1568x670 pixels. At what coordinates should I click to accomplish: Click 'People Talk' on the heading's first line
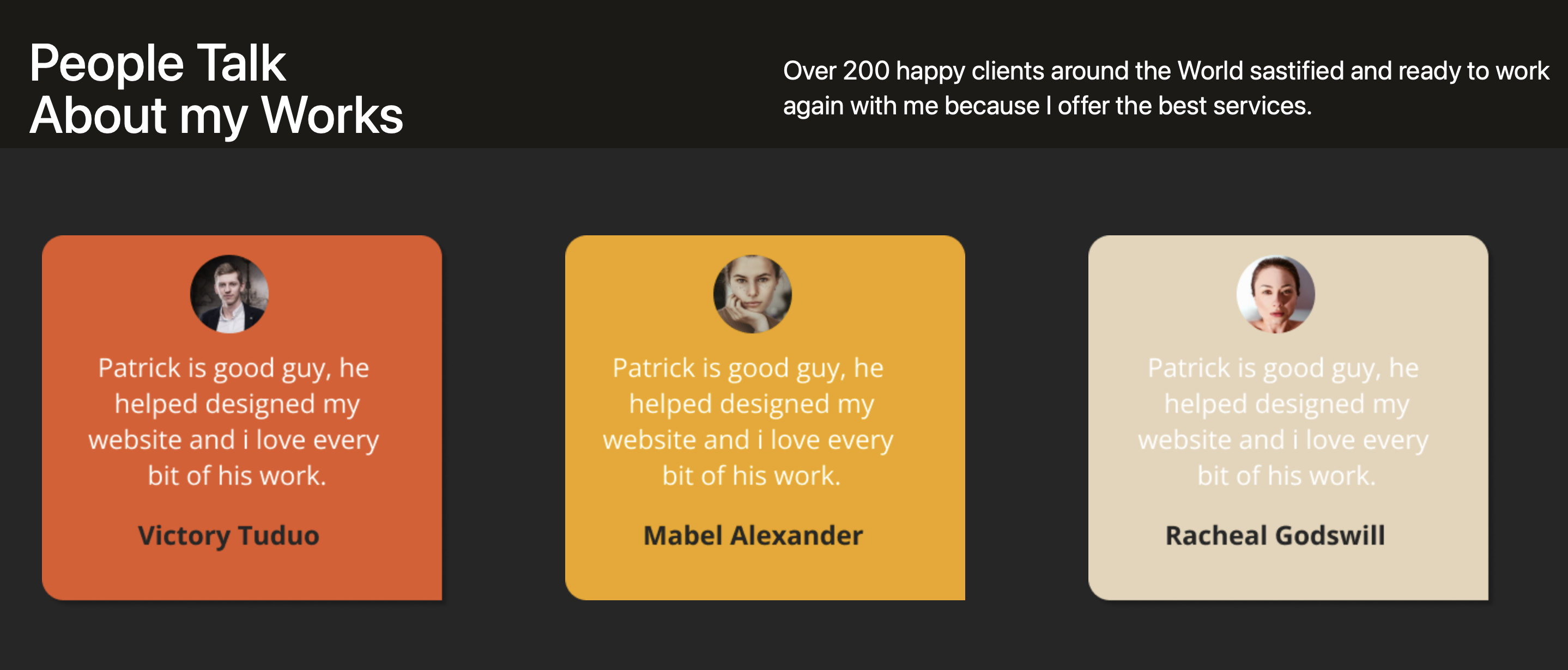tap(158, 63)
